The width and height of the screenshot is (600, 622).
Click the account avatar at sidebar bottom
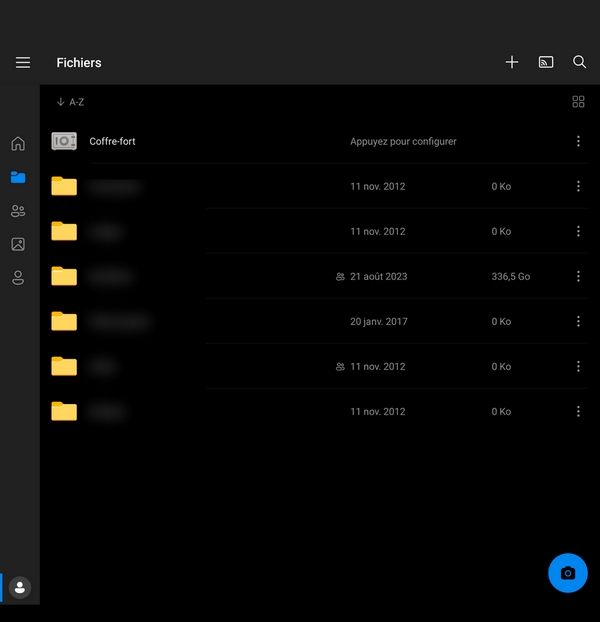point(20,587)
